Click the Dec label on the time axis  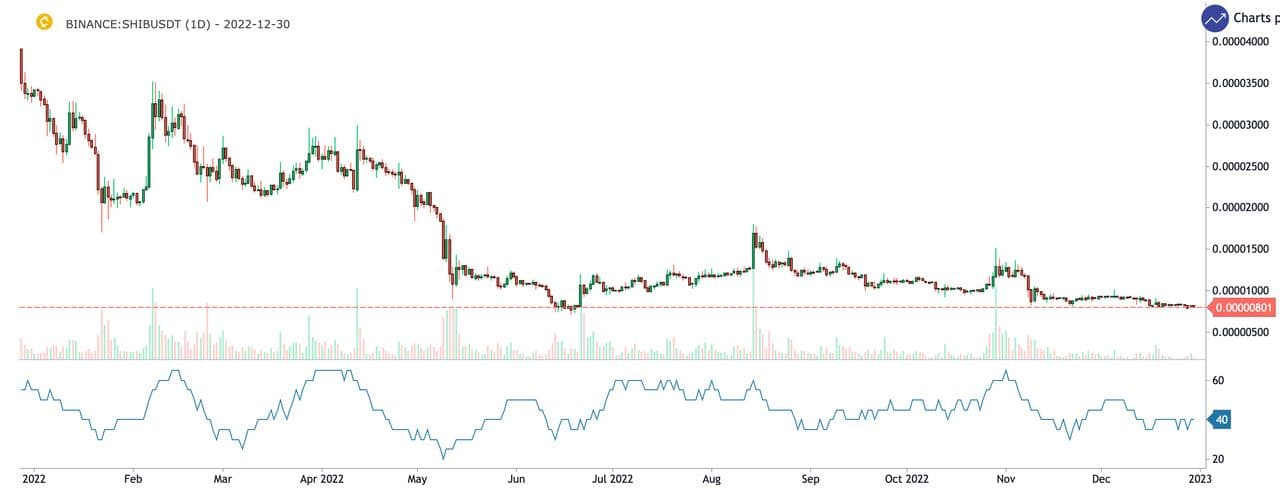(x=1102, y=479)
